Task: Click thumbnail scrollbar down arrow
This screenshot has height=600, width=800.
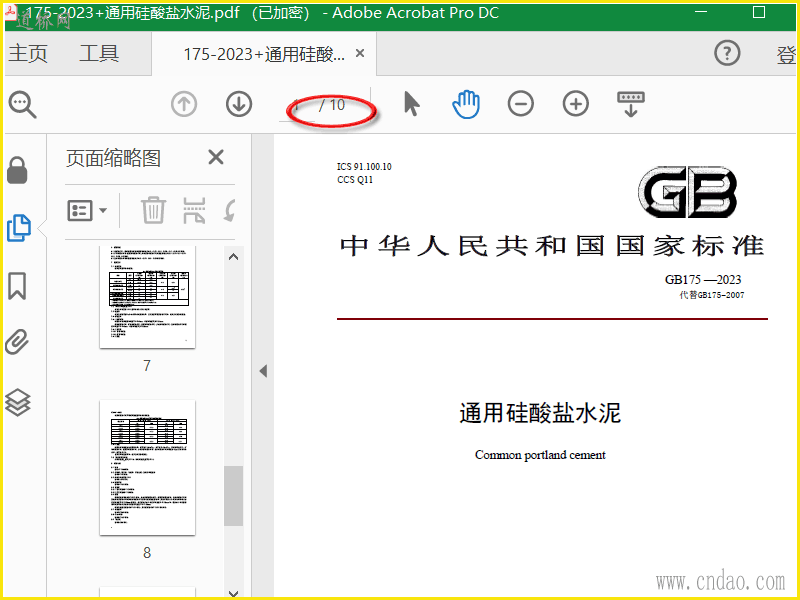Action: coord(234,593)
